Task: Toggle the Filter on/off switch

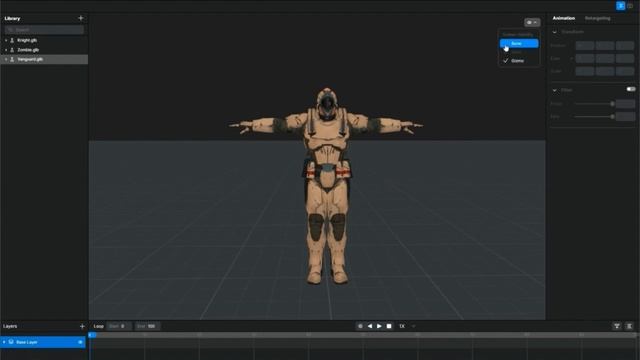Action: [631, 89]
